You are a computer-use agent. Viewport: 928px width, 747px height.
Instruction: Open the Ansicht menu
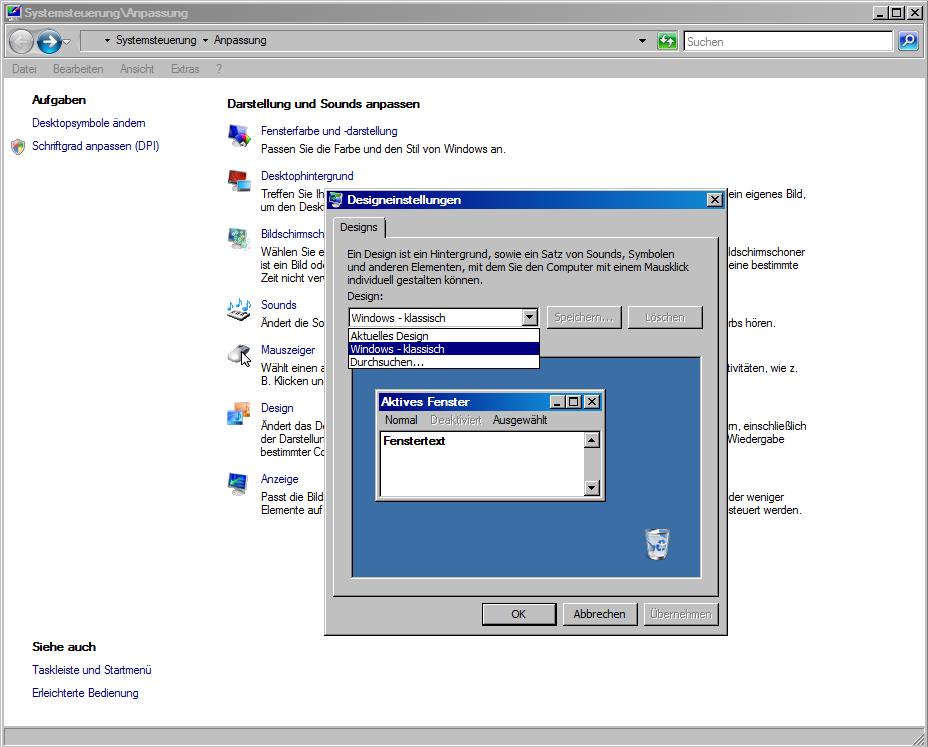(137, 69)
